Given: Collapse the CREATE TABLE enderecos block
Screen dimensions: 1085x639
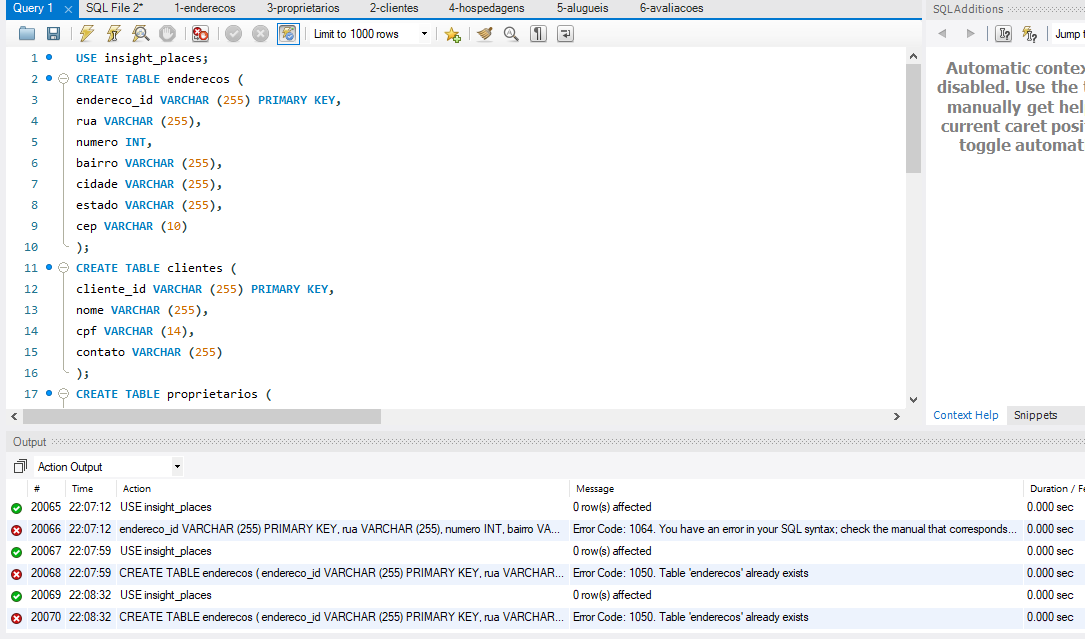Looking at the screenshot, I should tap(64, 79).
